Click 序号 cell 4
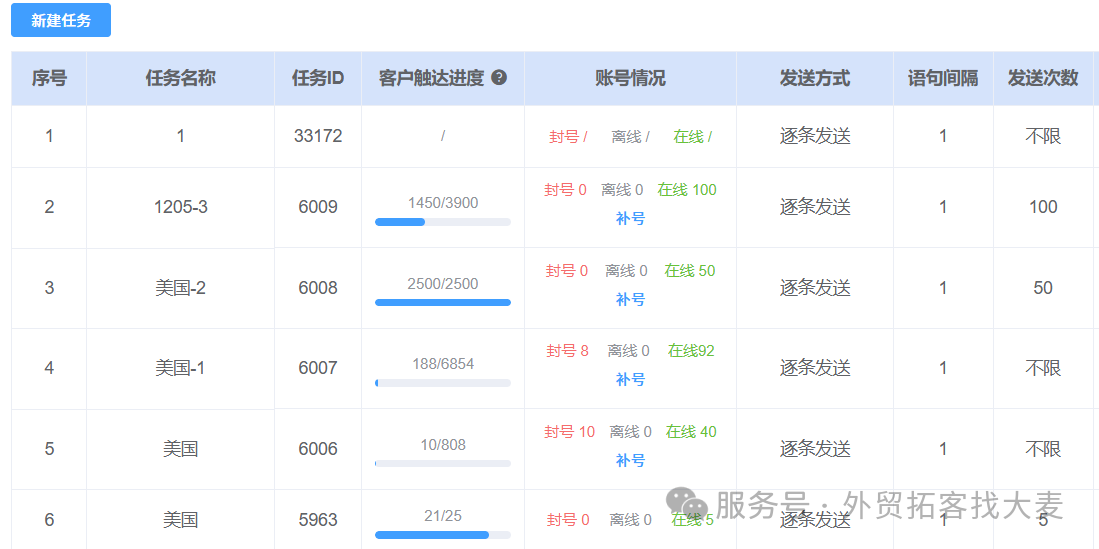 coord(49,368)
